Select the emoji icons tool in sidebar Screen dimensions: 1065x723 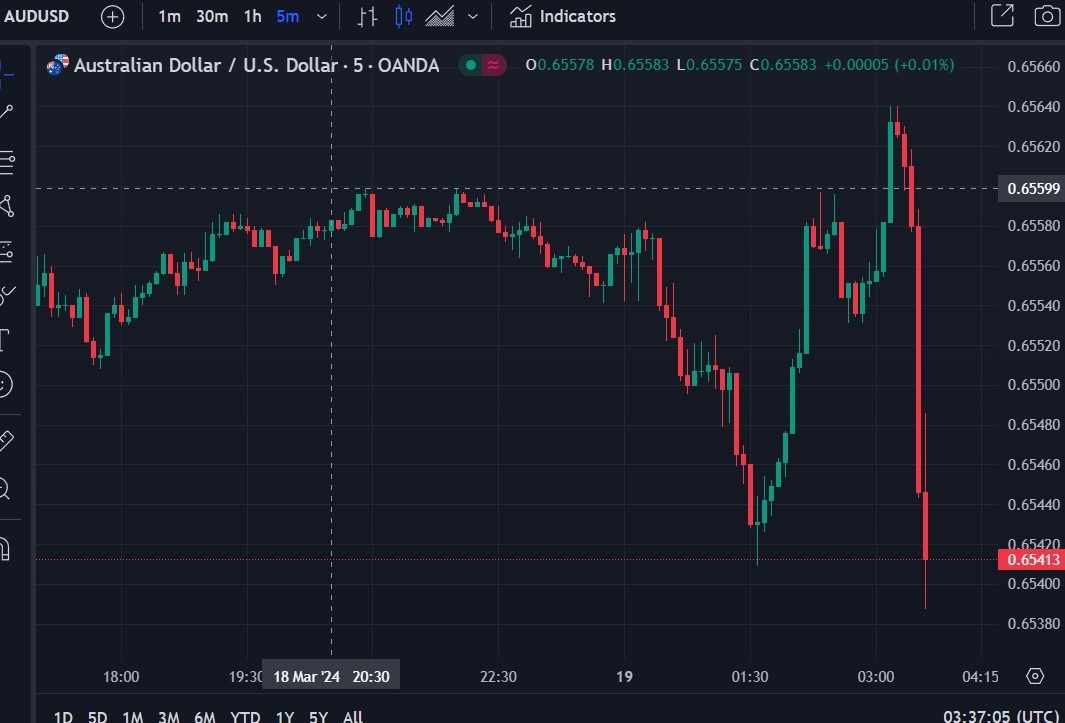coord(5,385)
